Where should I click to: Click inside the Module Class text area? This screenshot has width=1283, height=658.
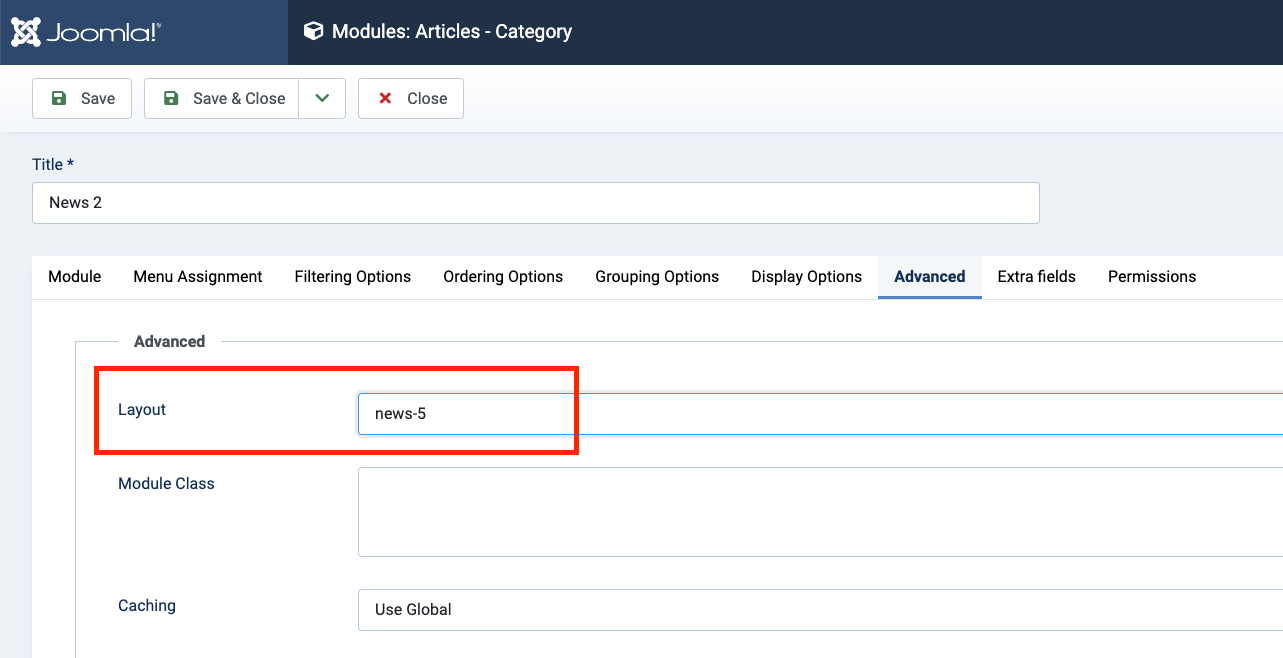click(820, 512)
